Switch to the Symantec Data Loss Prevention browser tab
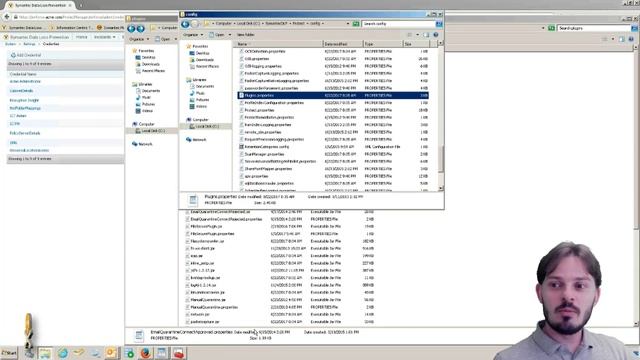Screen dimensions: 640x360 (x=39, y=5)
